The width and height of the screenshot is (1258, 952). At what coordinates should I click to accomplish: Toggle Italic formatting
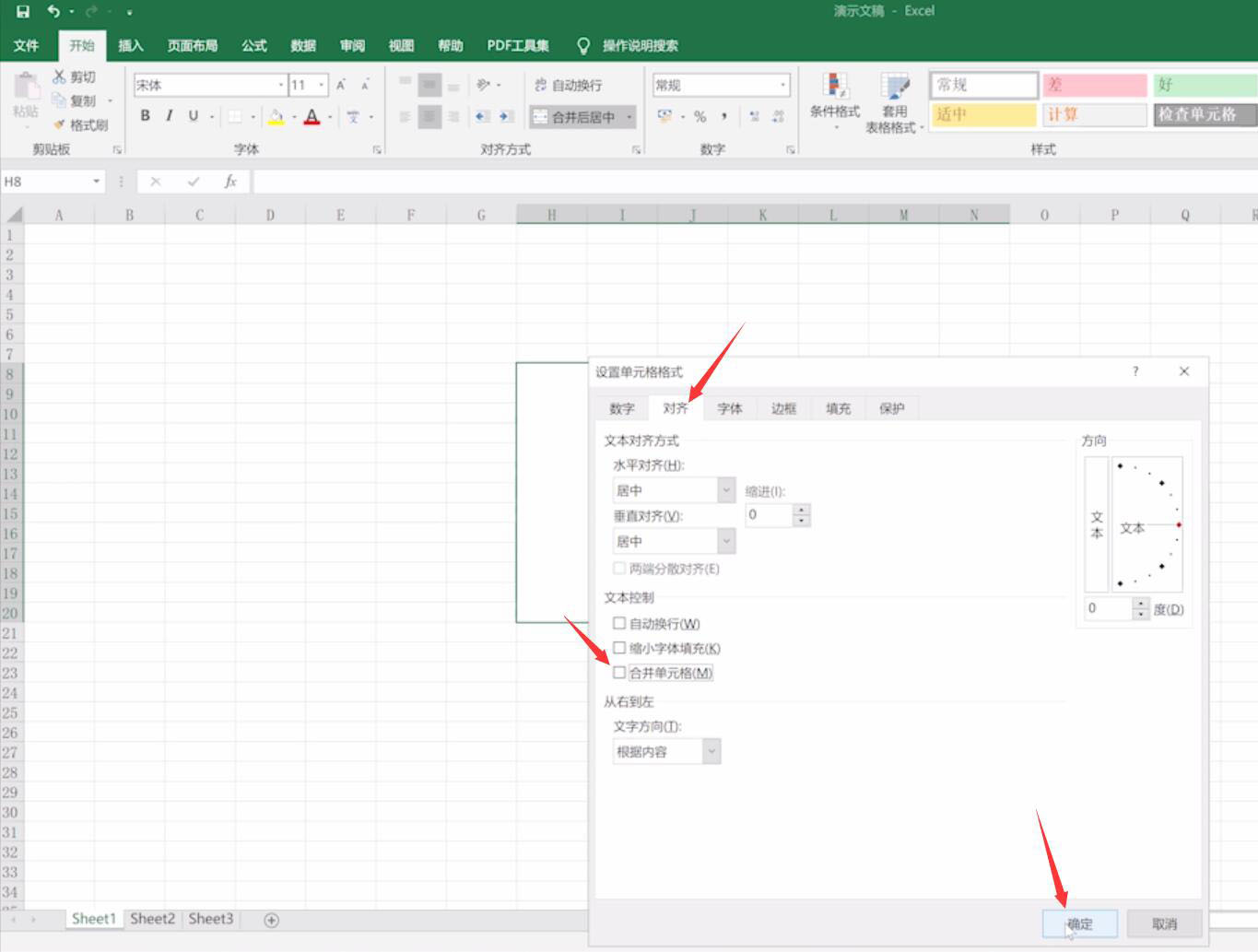pos(169,116)
